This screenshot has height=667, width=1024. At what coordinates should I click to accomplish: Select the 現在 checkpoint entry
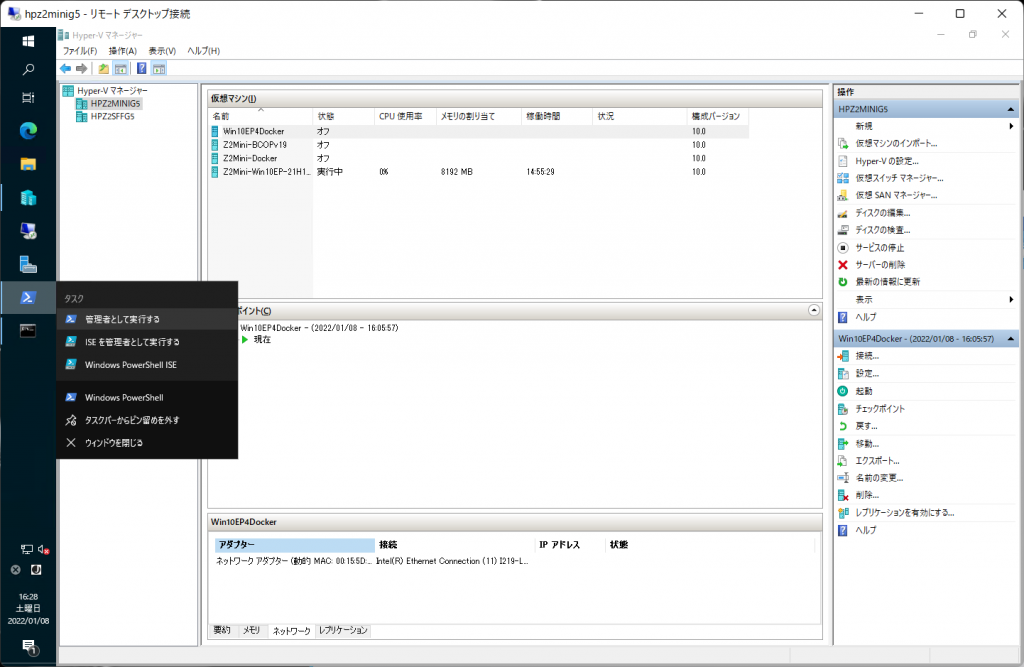pos(262,340)
